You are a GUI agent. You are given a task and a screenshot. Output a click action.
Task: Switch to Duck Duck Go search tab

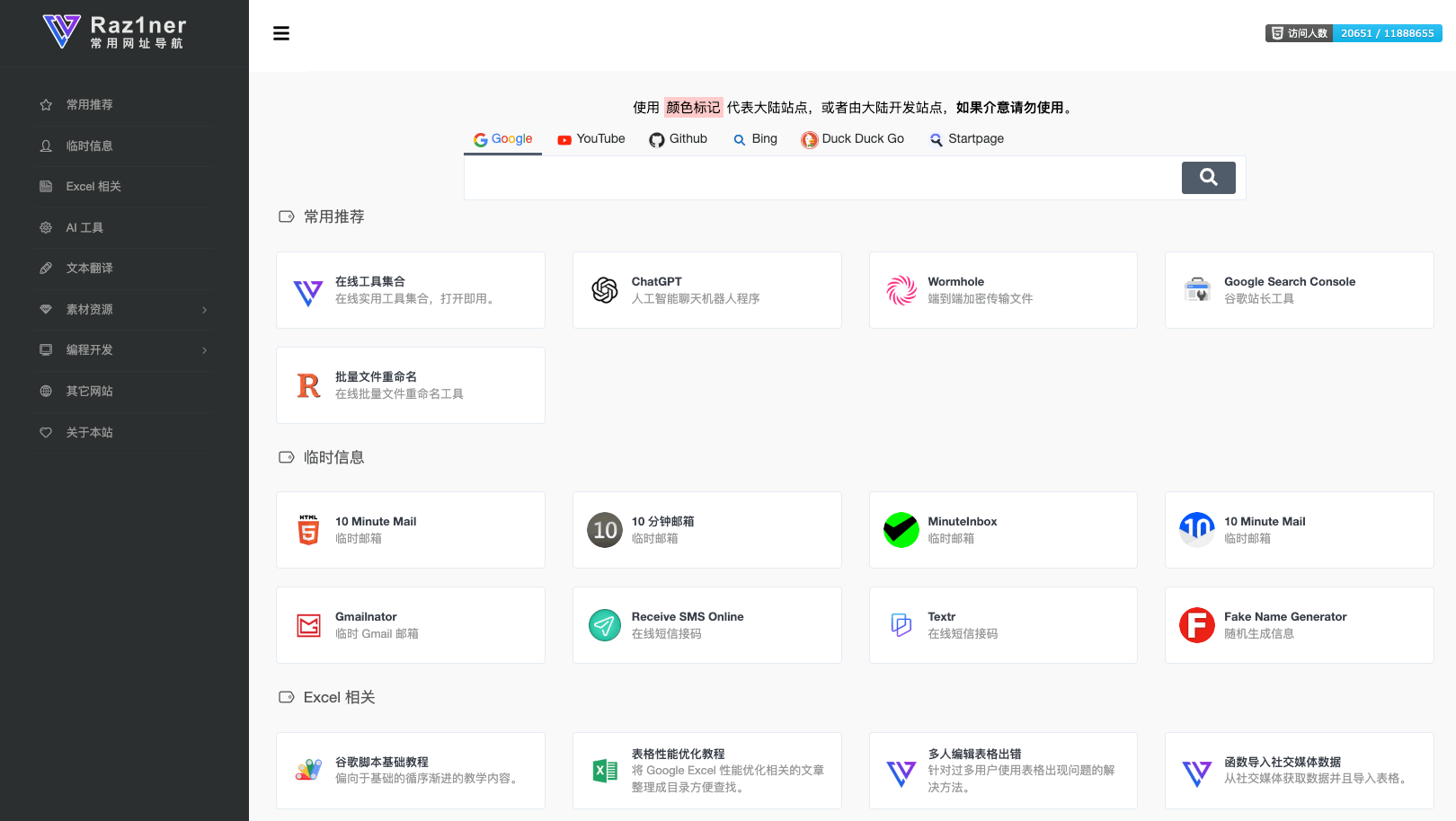tap(853, 139)
